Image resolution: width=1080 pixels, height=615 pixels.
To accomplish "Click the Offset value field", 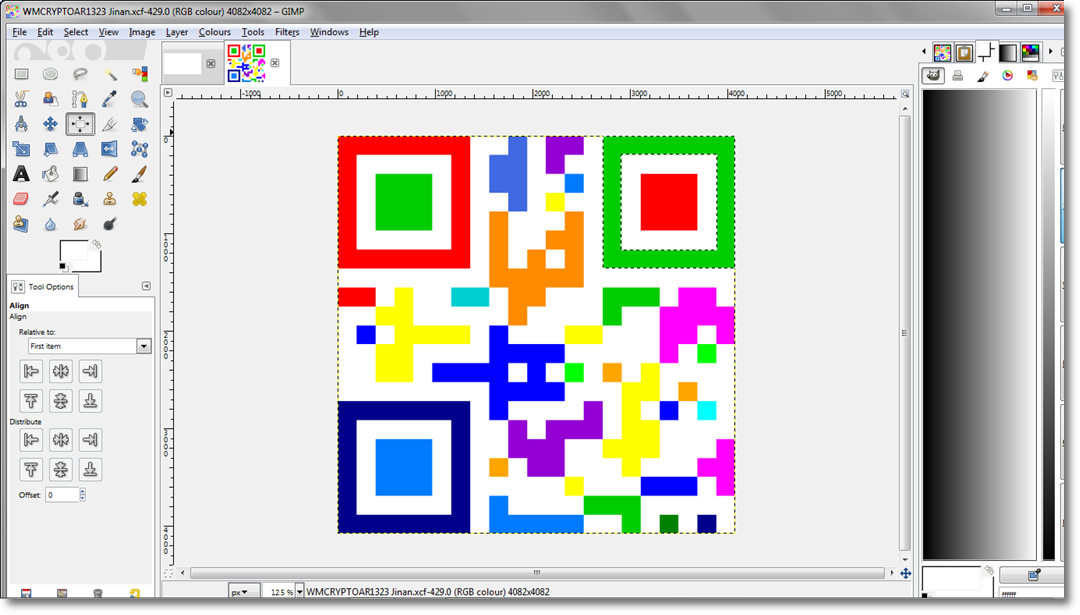I will tap(61, 494).
